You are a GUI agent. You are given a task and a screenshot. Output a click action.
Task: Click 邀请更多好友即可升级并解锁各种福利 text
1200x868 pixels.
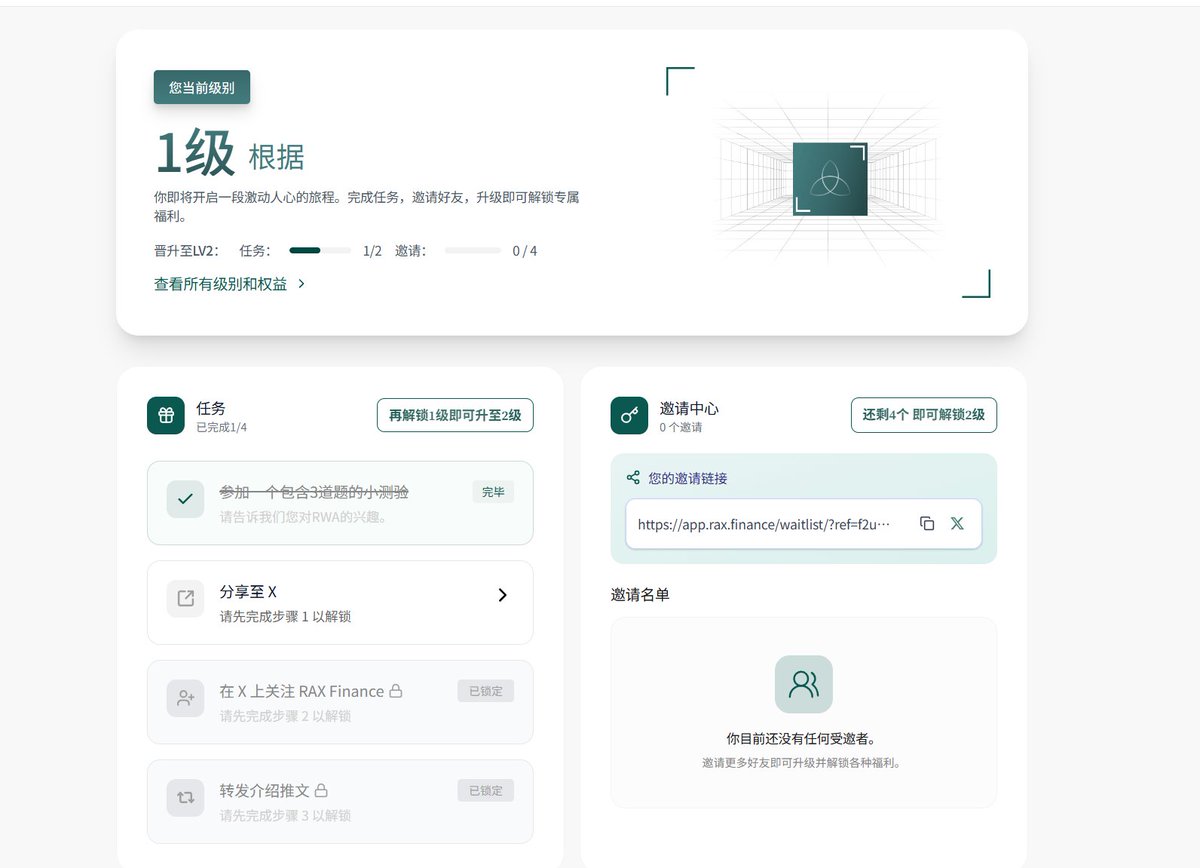(x=803, y=762)
